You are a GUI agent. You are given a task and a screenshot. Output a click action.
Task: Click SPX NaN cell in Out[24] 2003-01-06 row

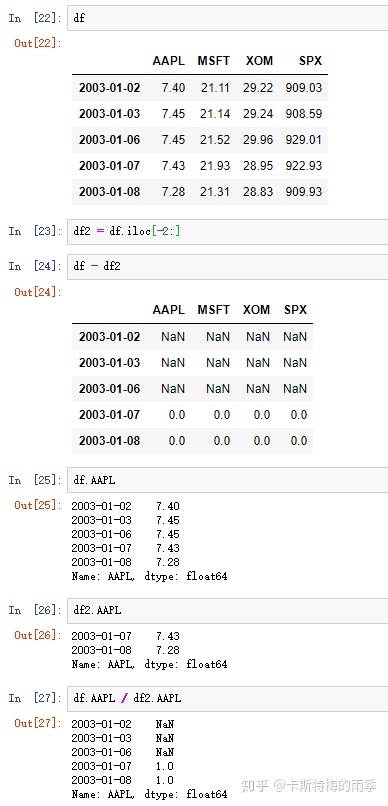tap(295, 389)
